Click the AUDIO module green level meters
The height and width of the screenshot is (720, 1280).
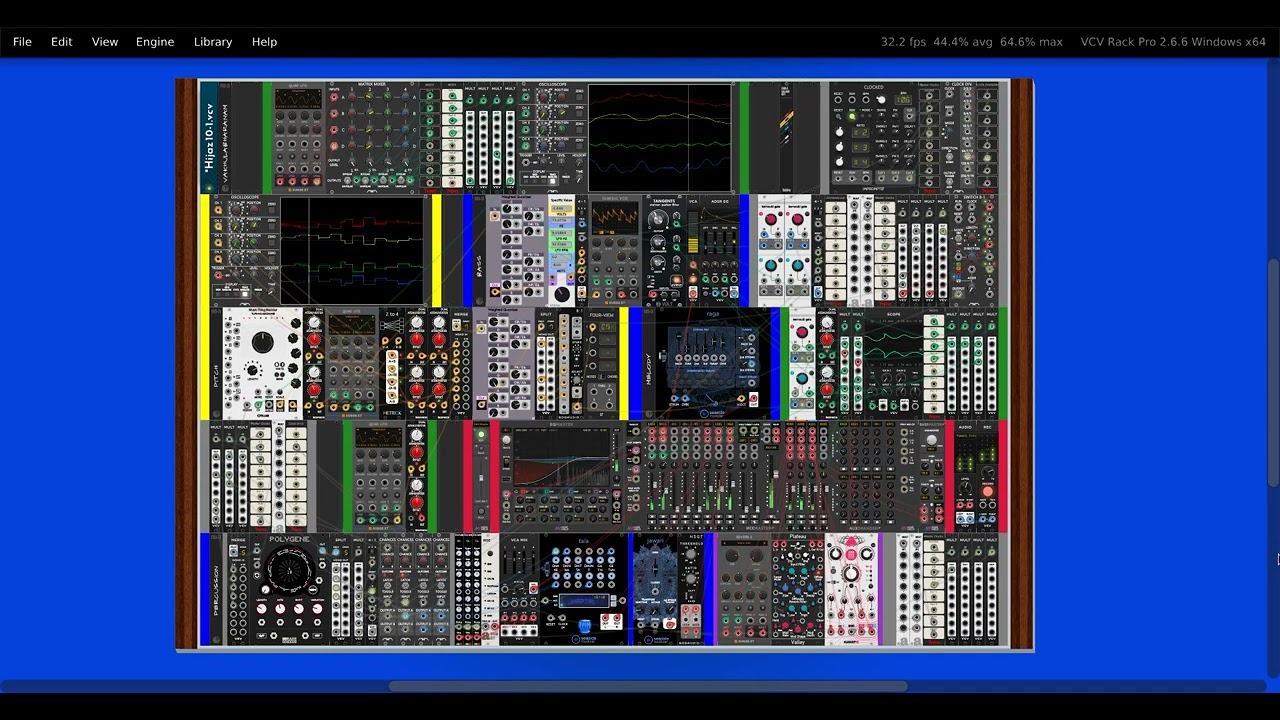tap(964, 465)
